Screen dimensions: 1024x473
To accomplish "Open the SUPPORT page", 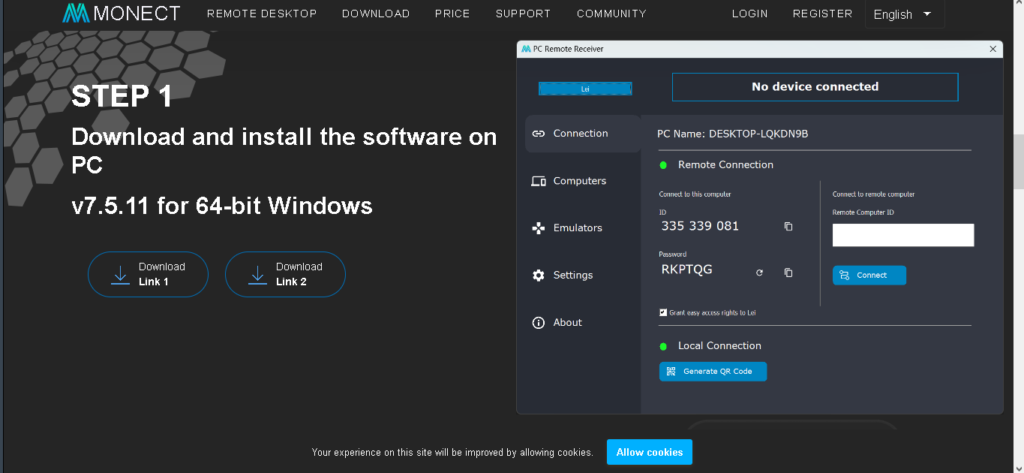I will click(x=523, y=14).
